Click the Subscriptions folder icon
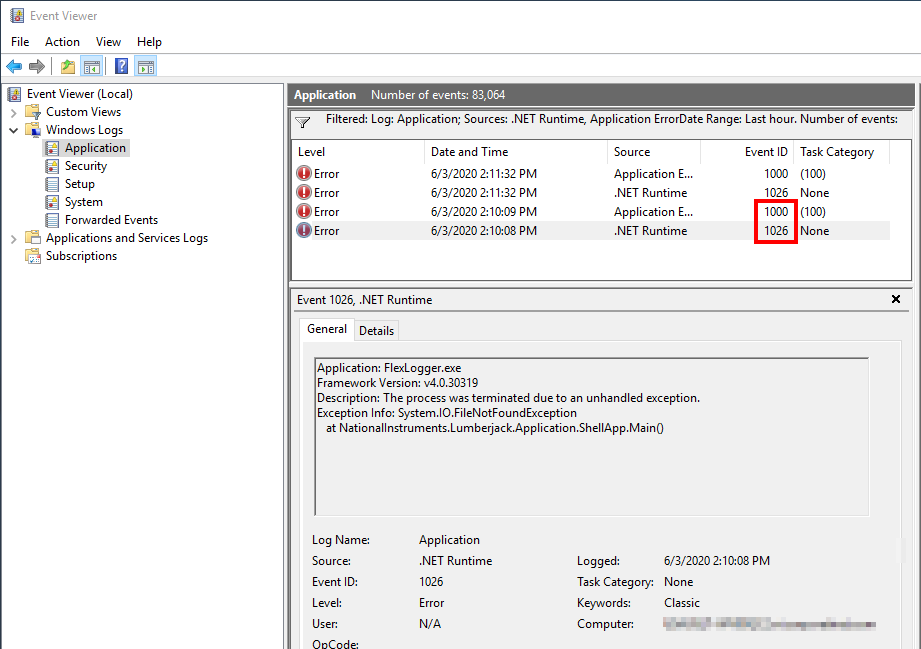Screen dimensions: 921x649 click(x=33, y=256)
